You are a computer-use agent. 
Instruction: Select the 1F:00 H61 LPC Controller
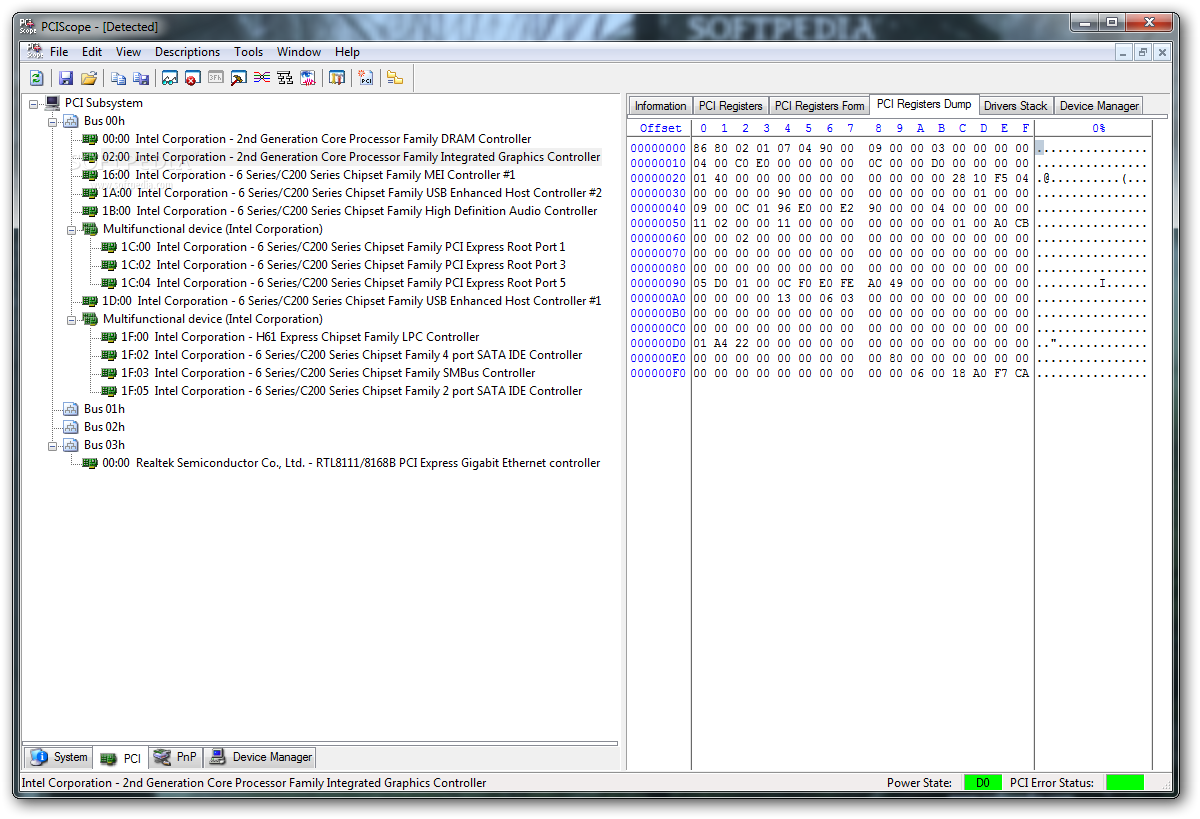(300, 337)
